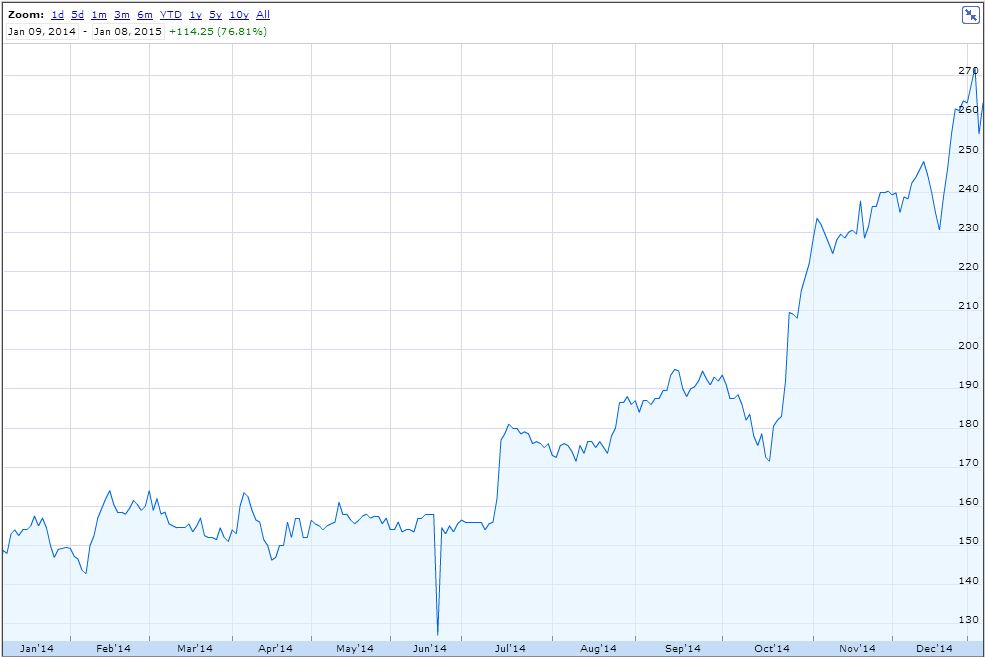Choose the 5y zoom range
The width and height of the screenshot is (986, 657).
[216, 14]
